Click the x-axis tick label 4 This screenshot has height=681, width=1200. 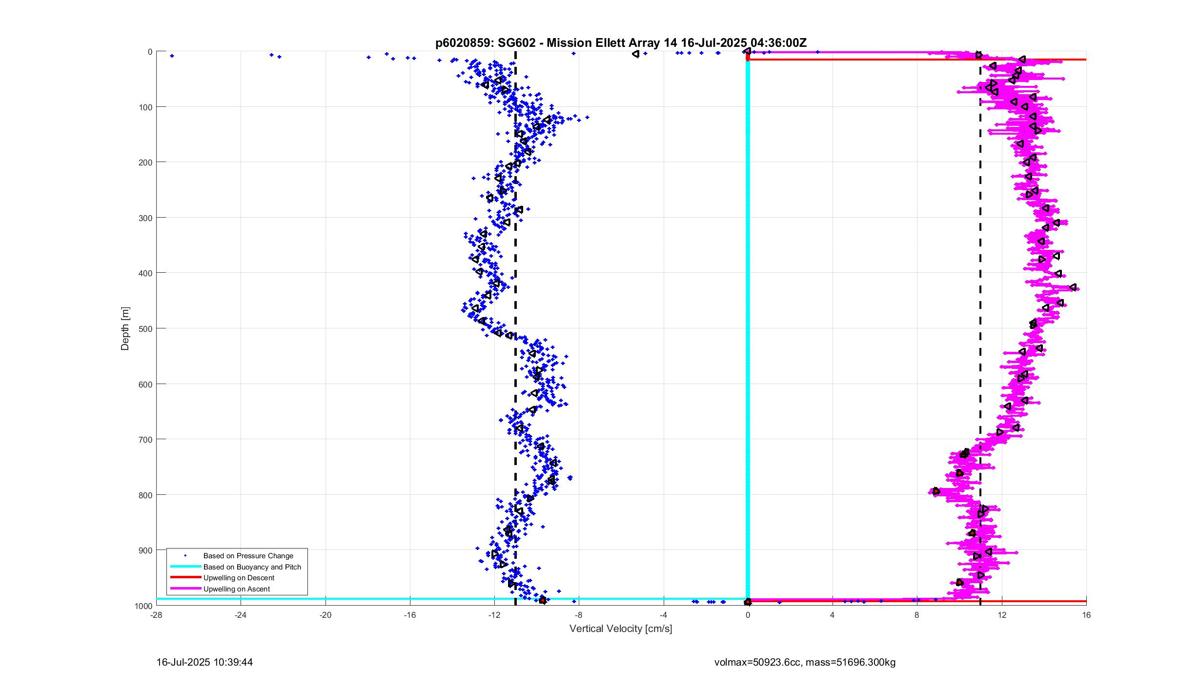tap(832, 615)
